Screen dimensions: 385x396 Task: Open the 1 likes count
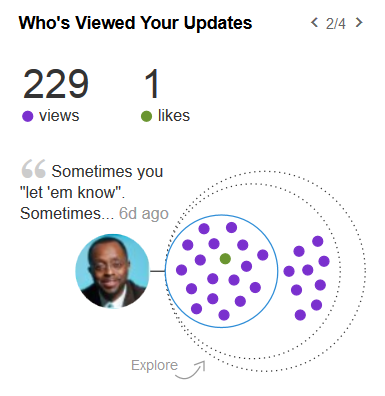152,84
